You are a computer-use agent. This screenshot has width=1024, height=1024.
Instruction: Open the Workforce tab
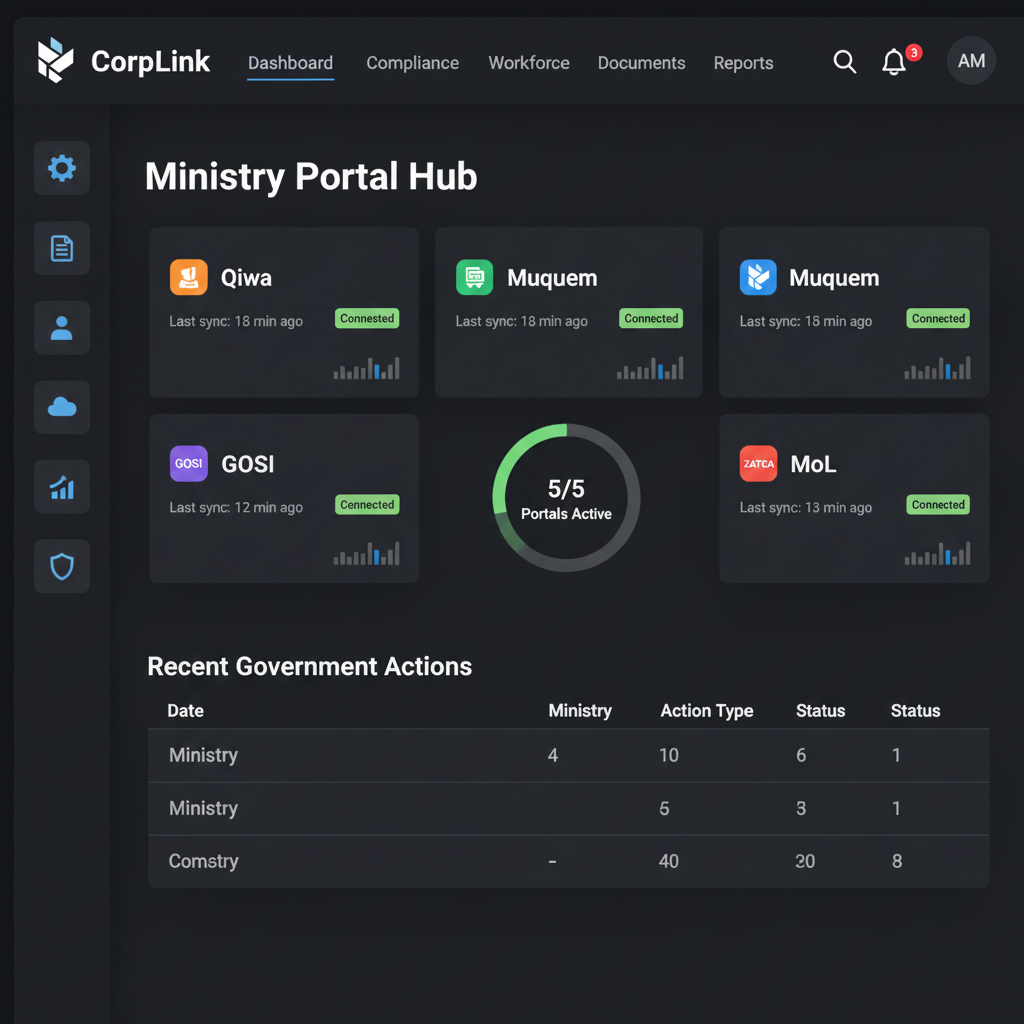pos(529,63)
